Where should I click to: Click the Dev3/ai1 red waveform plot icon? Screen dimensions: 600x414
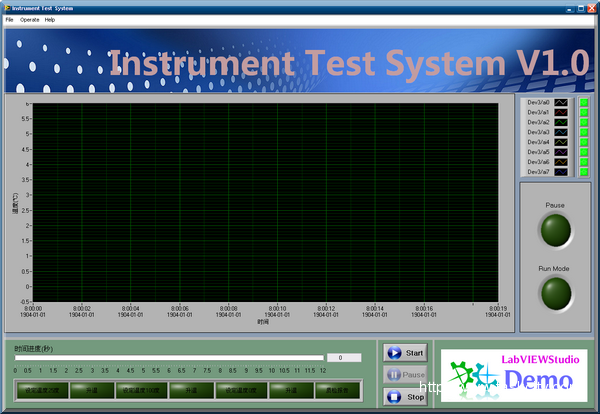[561, 112]
